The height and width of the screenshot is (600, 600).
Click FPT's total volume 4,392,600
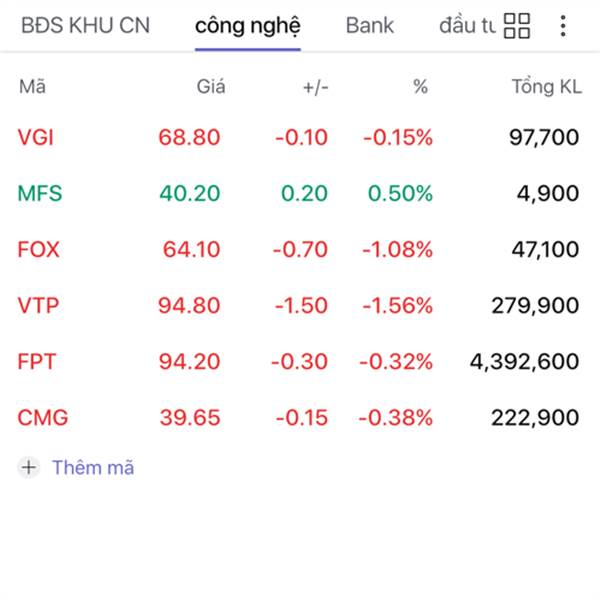click(x=525, y=362)
